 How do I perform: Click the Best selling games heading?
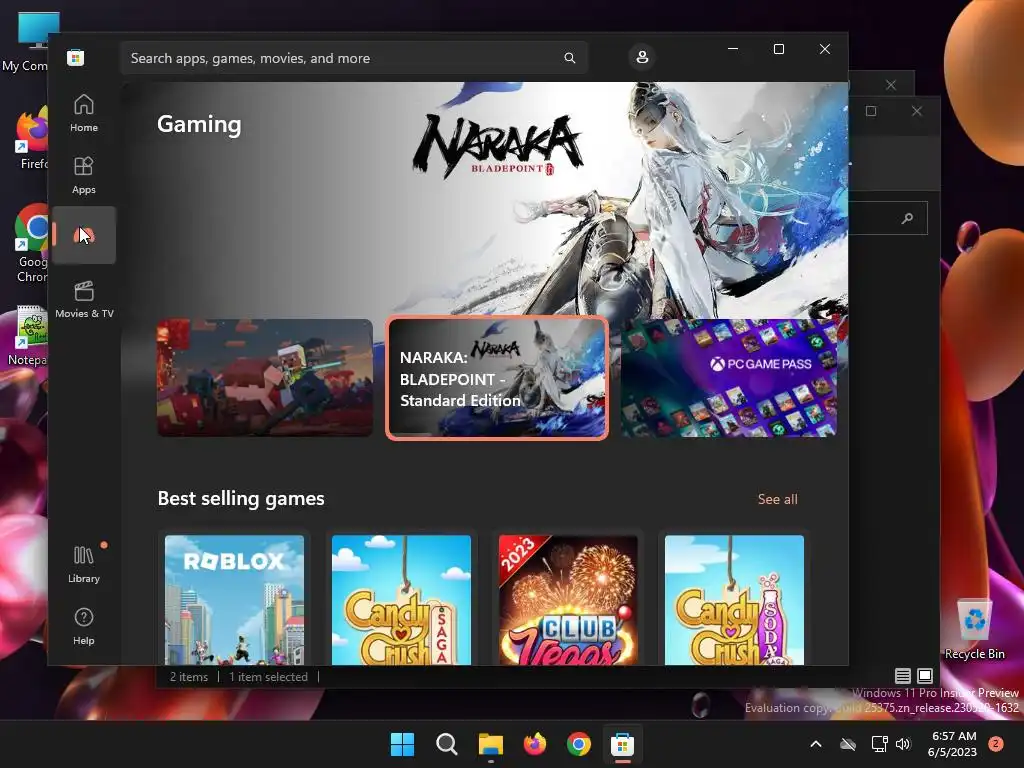coord(241,498)
